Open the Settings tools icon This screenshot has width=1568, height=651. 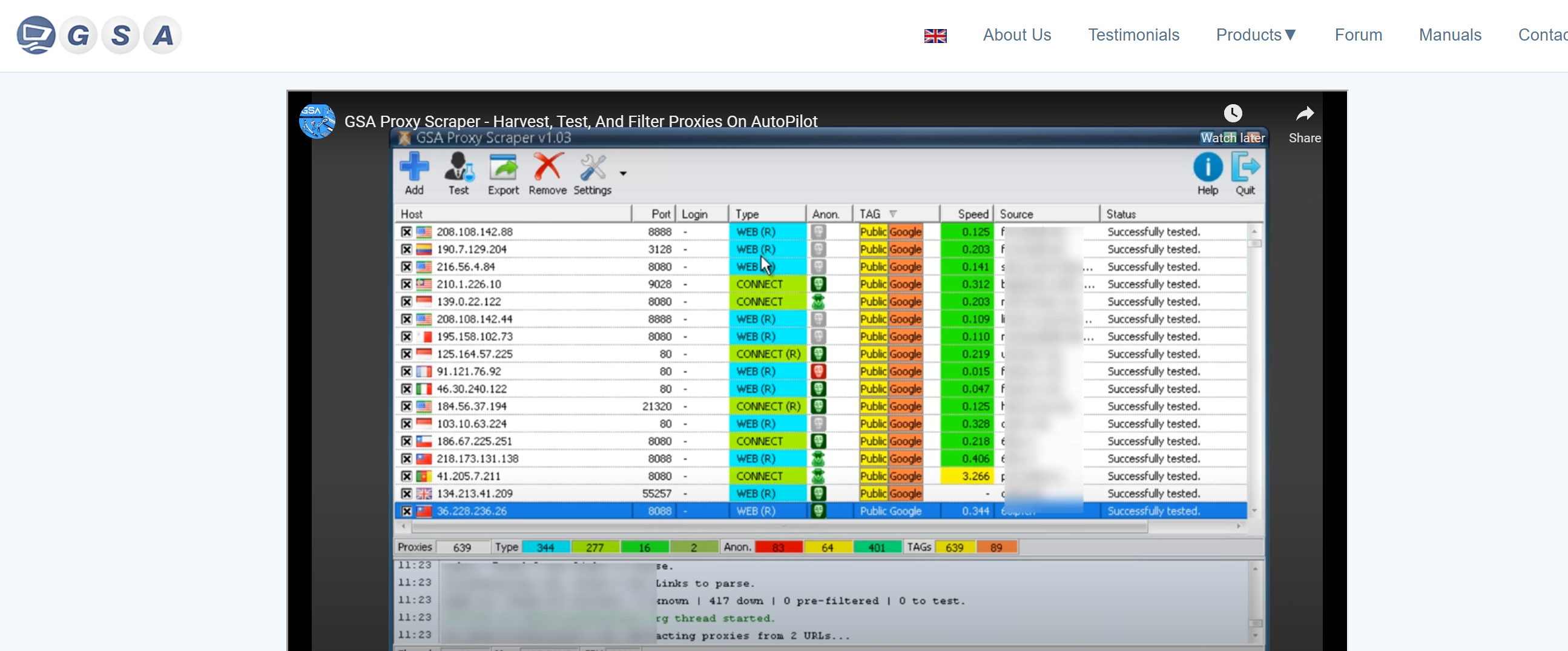pos(592,168)
